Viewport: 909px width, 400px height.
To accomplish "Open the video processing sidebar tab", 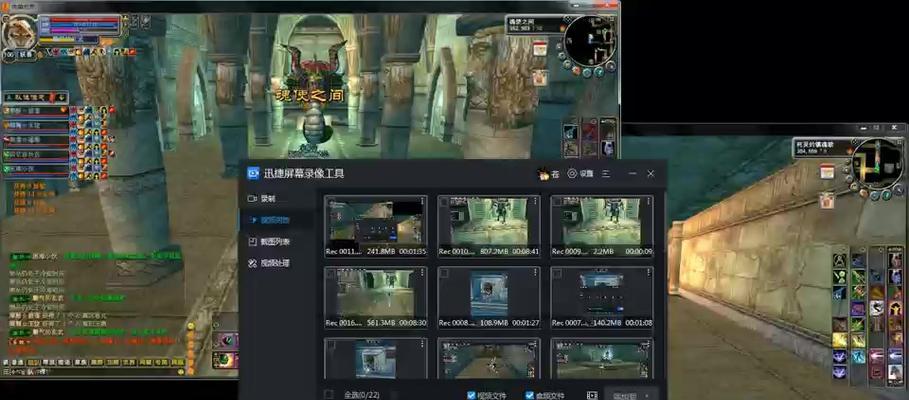I will pyautogui.click(x=267, y=263).
